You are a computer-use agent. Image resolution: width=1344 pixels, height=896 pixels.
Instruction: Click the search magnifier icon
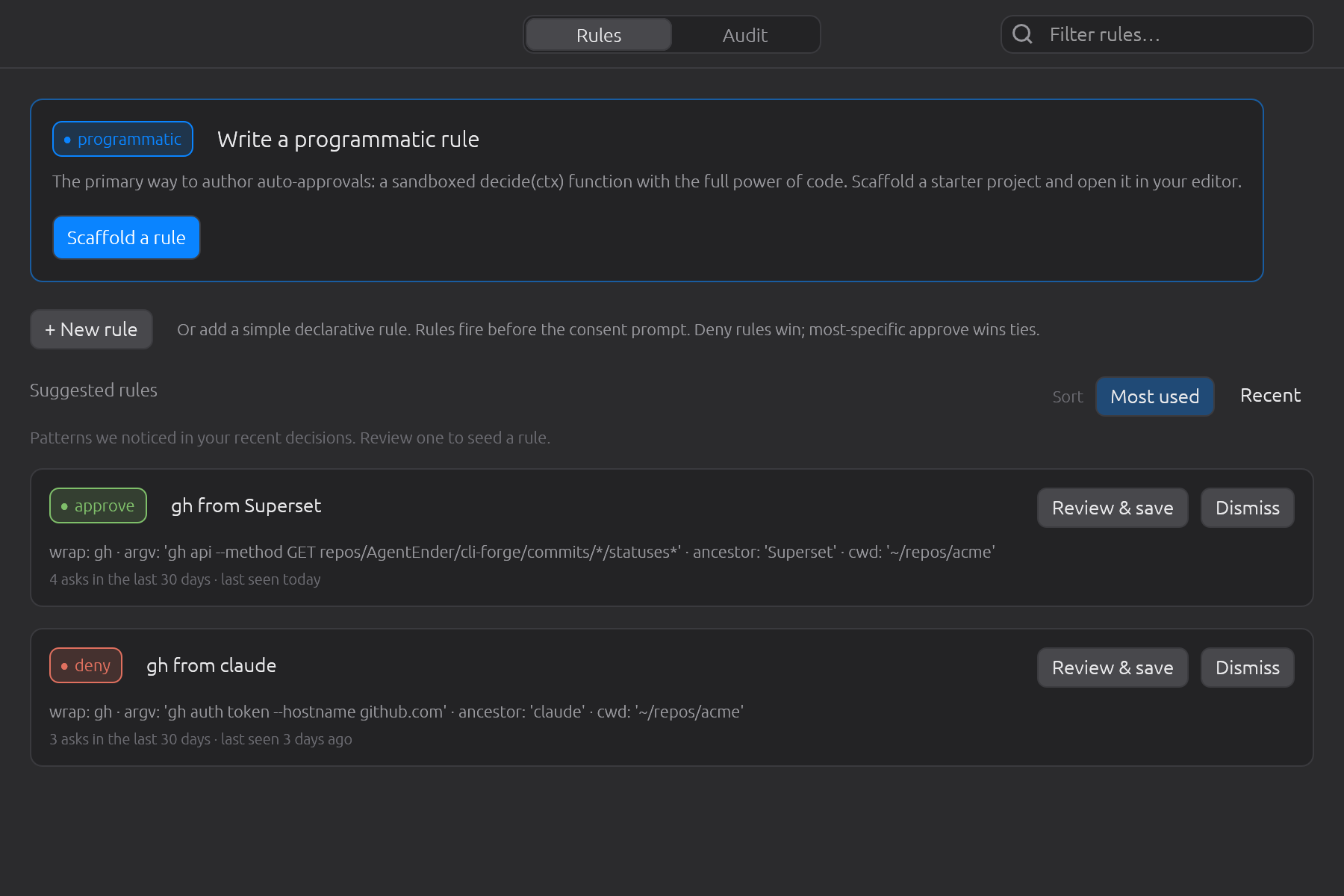(1022, 34)
